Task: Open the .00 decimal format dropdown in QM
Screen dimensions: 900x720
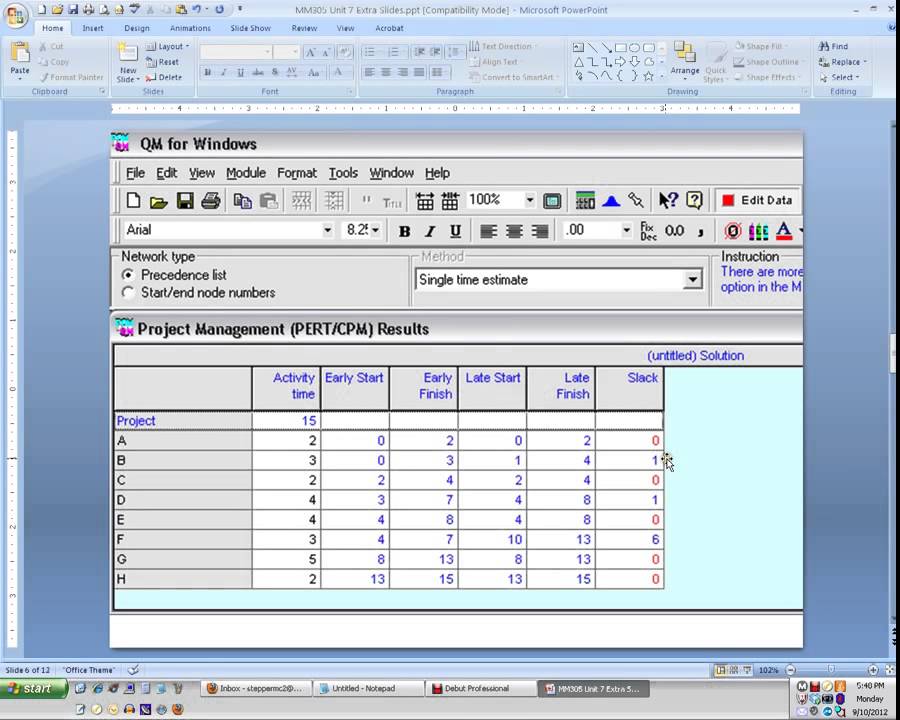Action: point(626,230)
